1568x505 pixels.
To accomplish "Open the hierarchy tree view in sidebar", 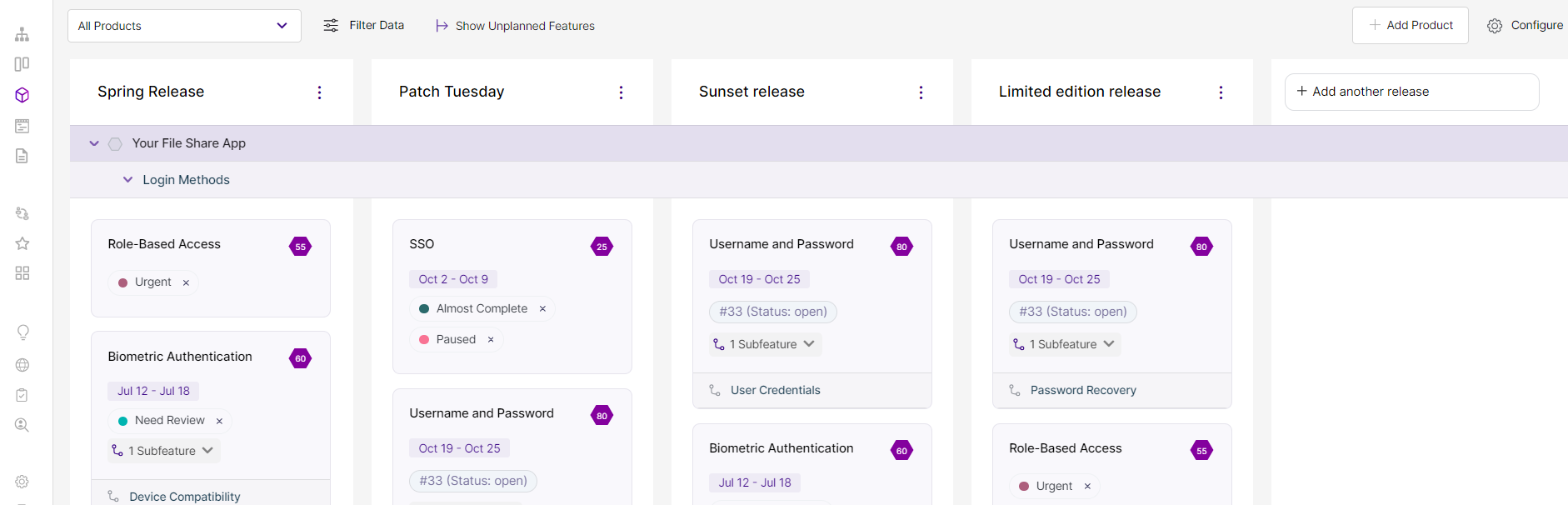I will pyautogui.click(x=22, y=34).
